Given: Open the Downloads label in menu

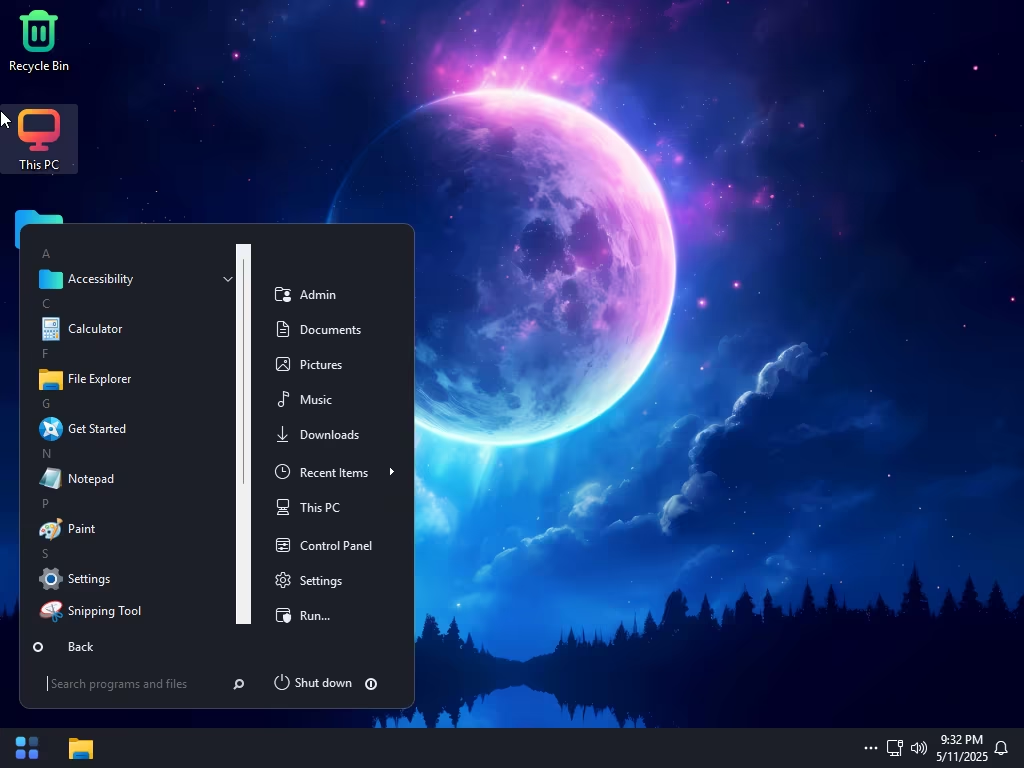Looking at the screenshot, I should (329, 435).
